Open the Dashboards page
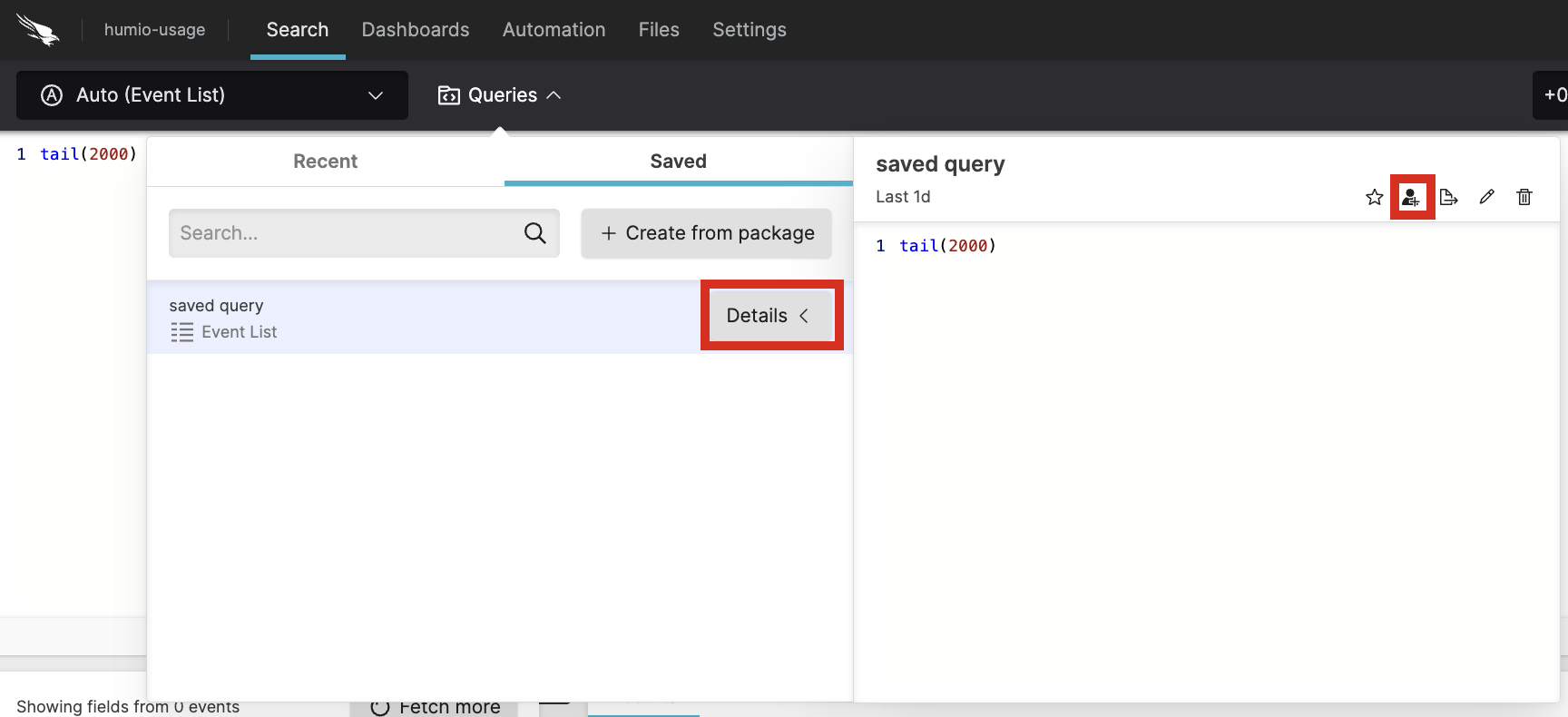 pos(416,30)
